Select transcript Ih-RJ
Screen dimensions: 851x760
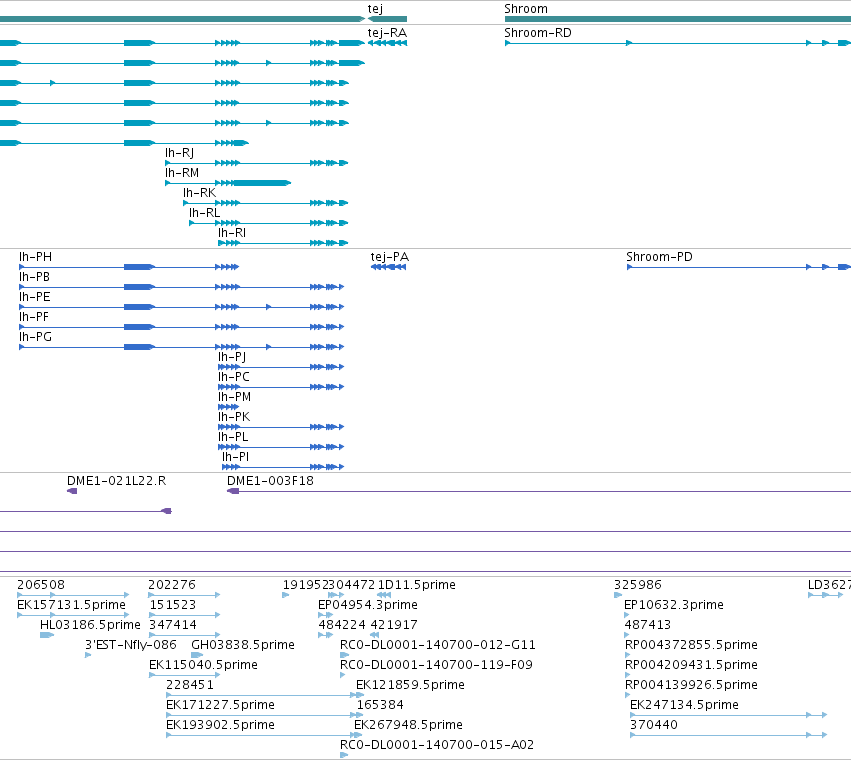[179, 153]
